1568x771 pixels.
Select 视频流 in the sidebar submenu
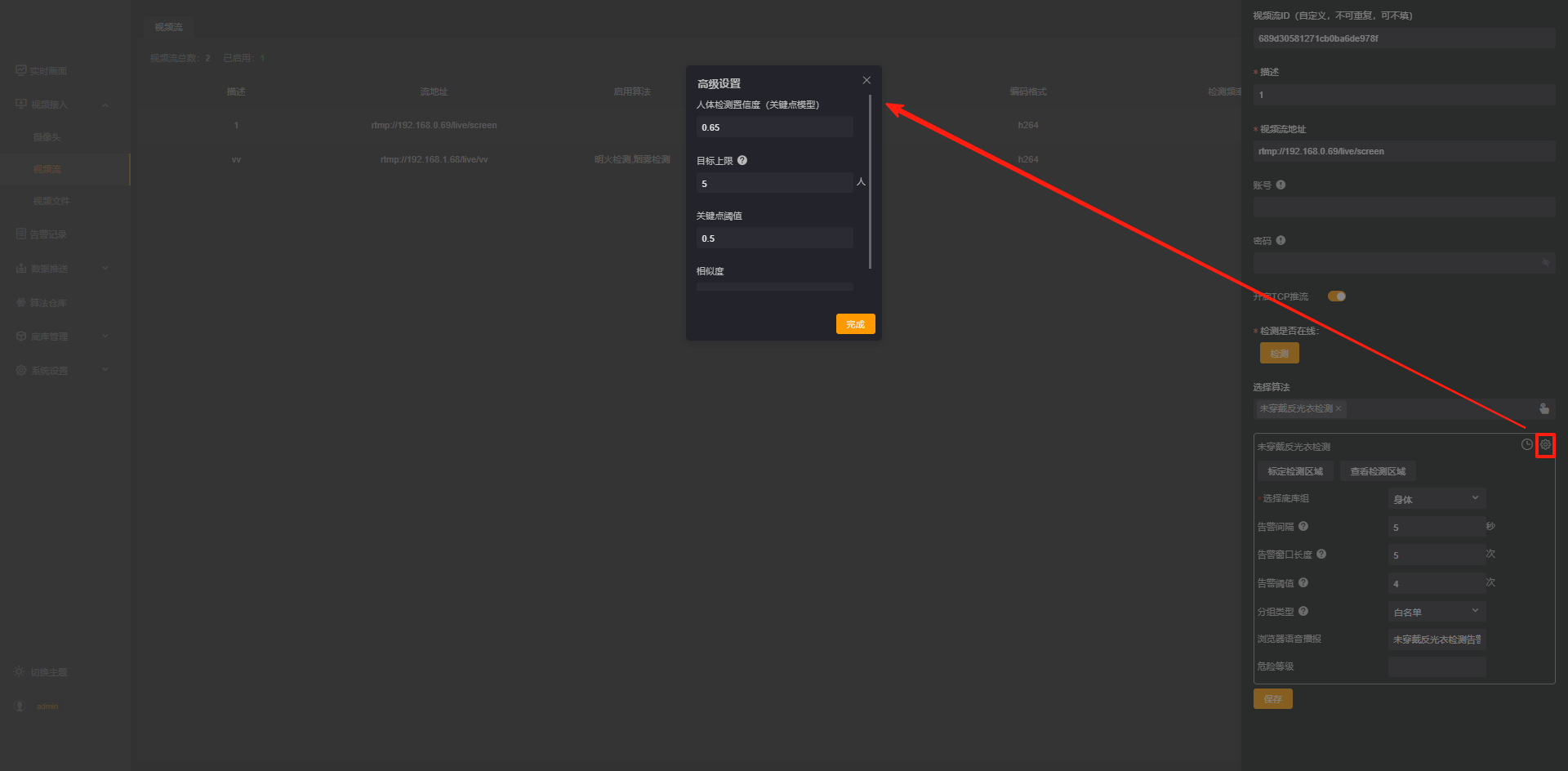pyautogui.click(x=47, y=169)
